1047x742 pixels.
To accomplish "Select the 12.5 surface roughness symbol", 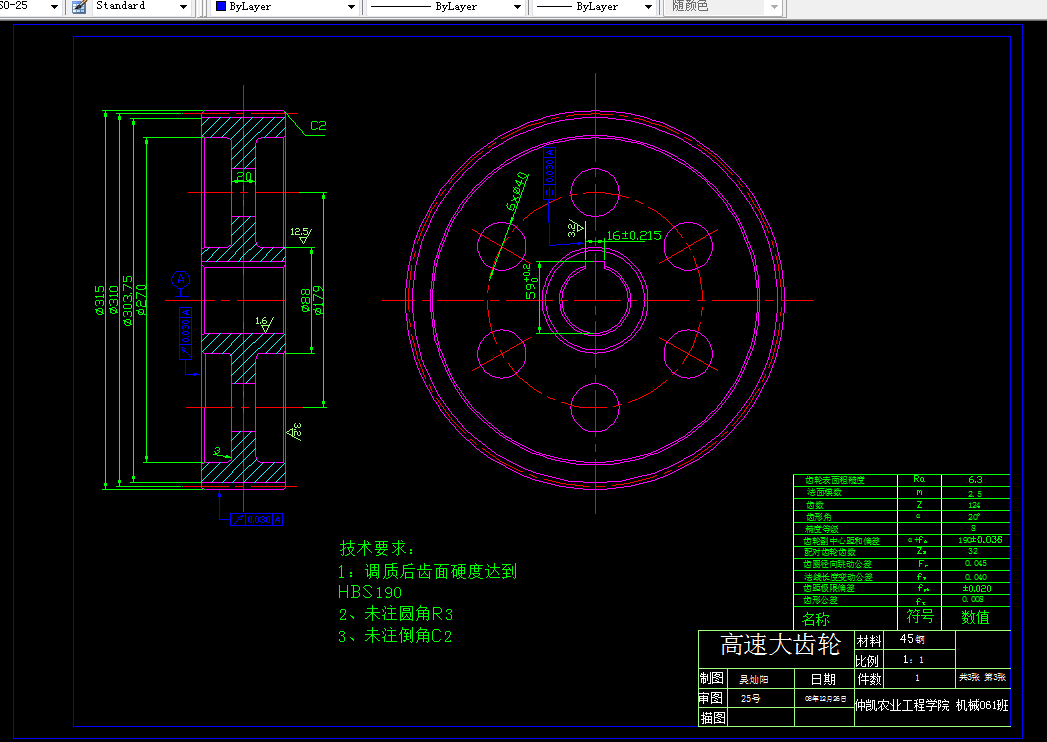I will 301,235.
